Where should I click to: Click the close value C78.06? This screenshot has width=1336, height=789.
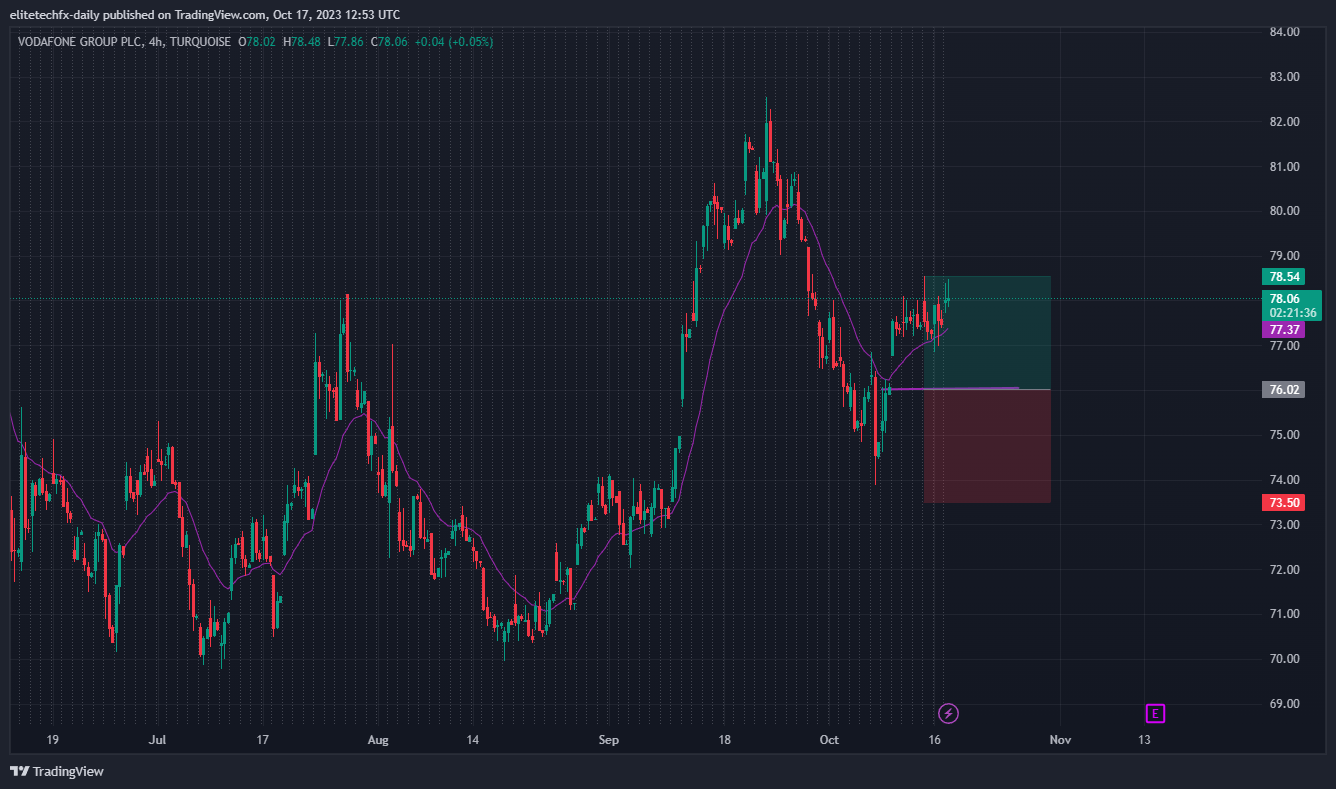[390, 42]
